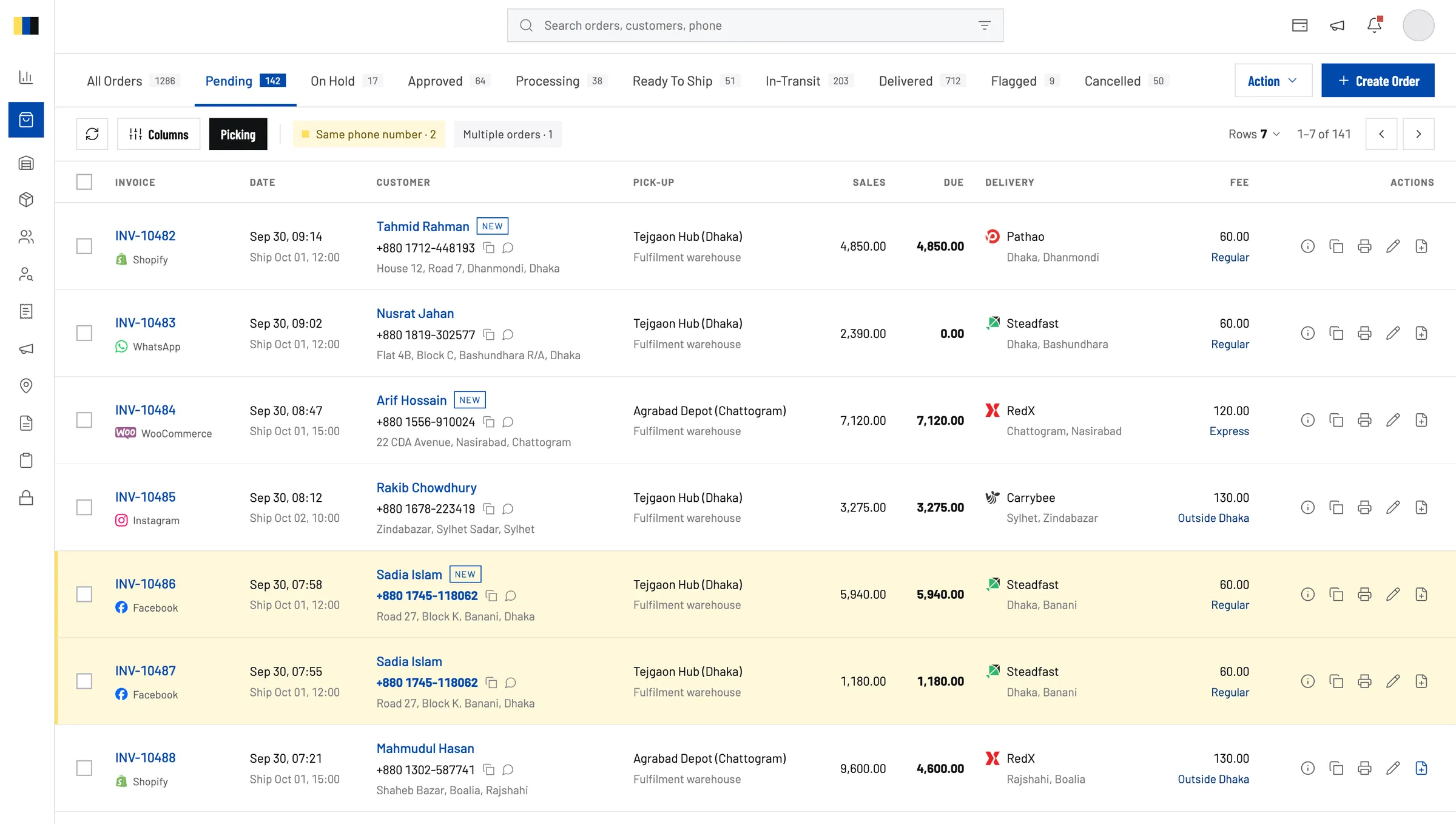The height and width of the screenshot is (824, 1456).
Task: Open the user avatar in the top bar
Action: tap(1418, 25)
